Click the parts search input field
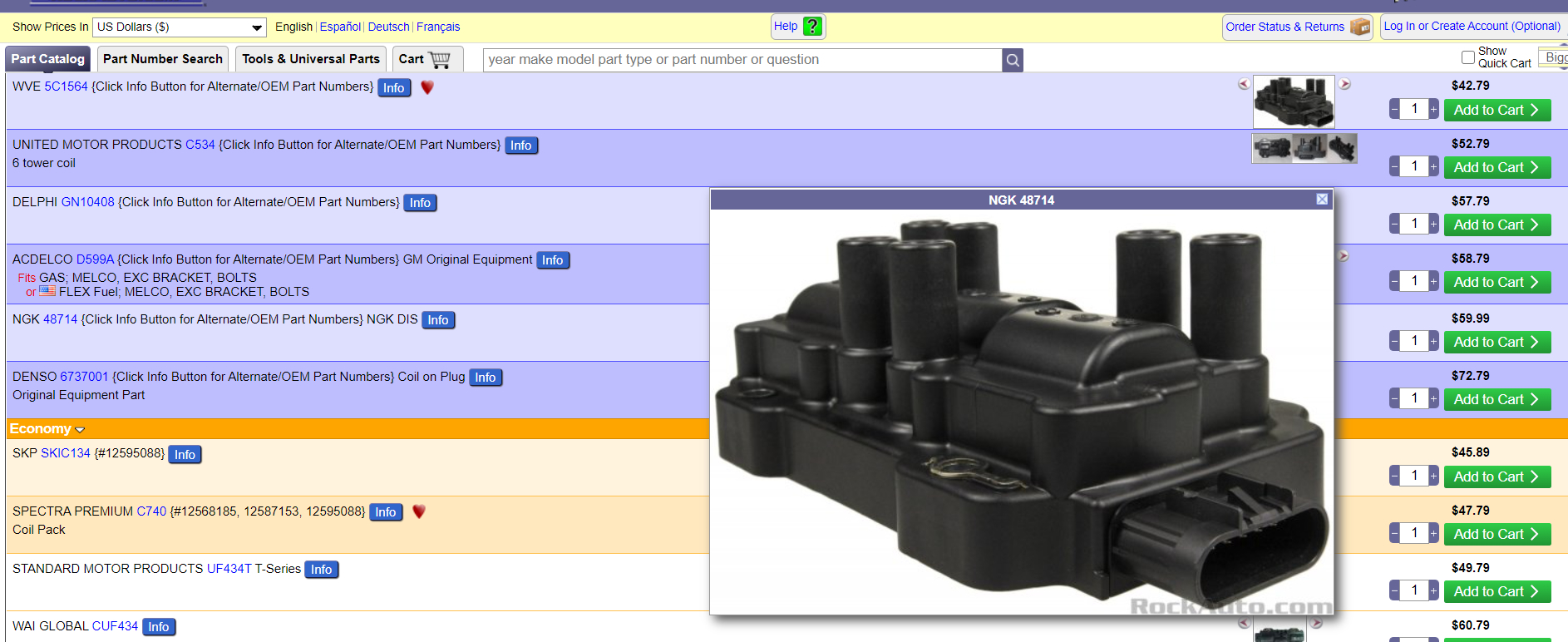Screen dimensions: 1568x642 click(742, 60)
